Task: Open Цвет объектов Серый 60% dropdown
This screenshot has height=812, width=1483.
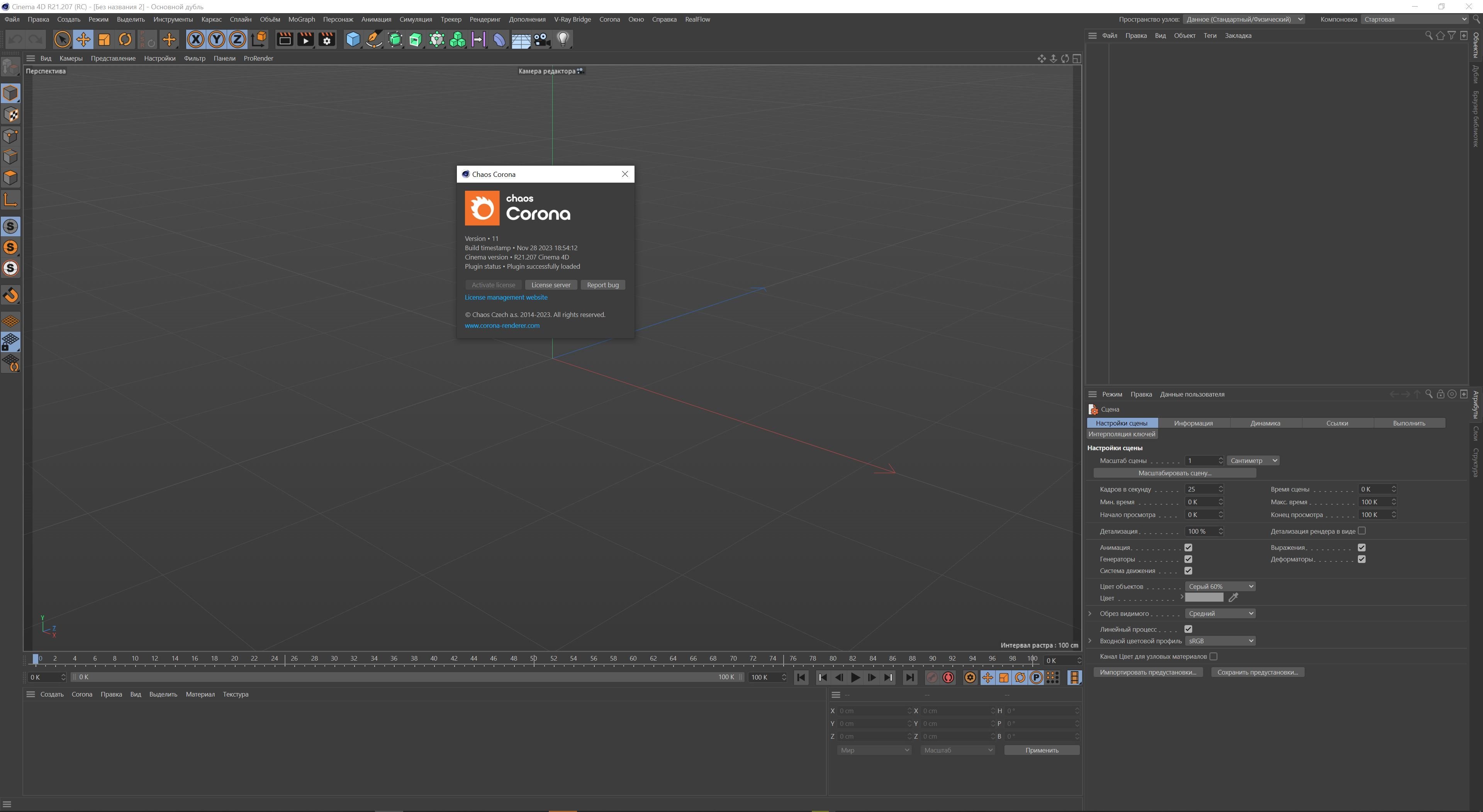Action: point(1220,587)
